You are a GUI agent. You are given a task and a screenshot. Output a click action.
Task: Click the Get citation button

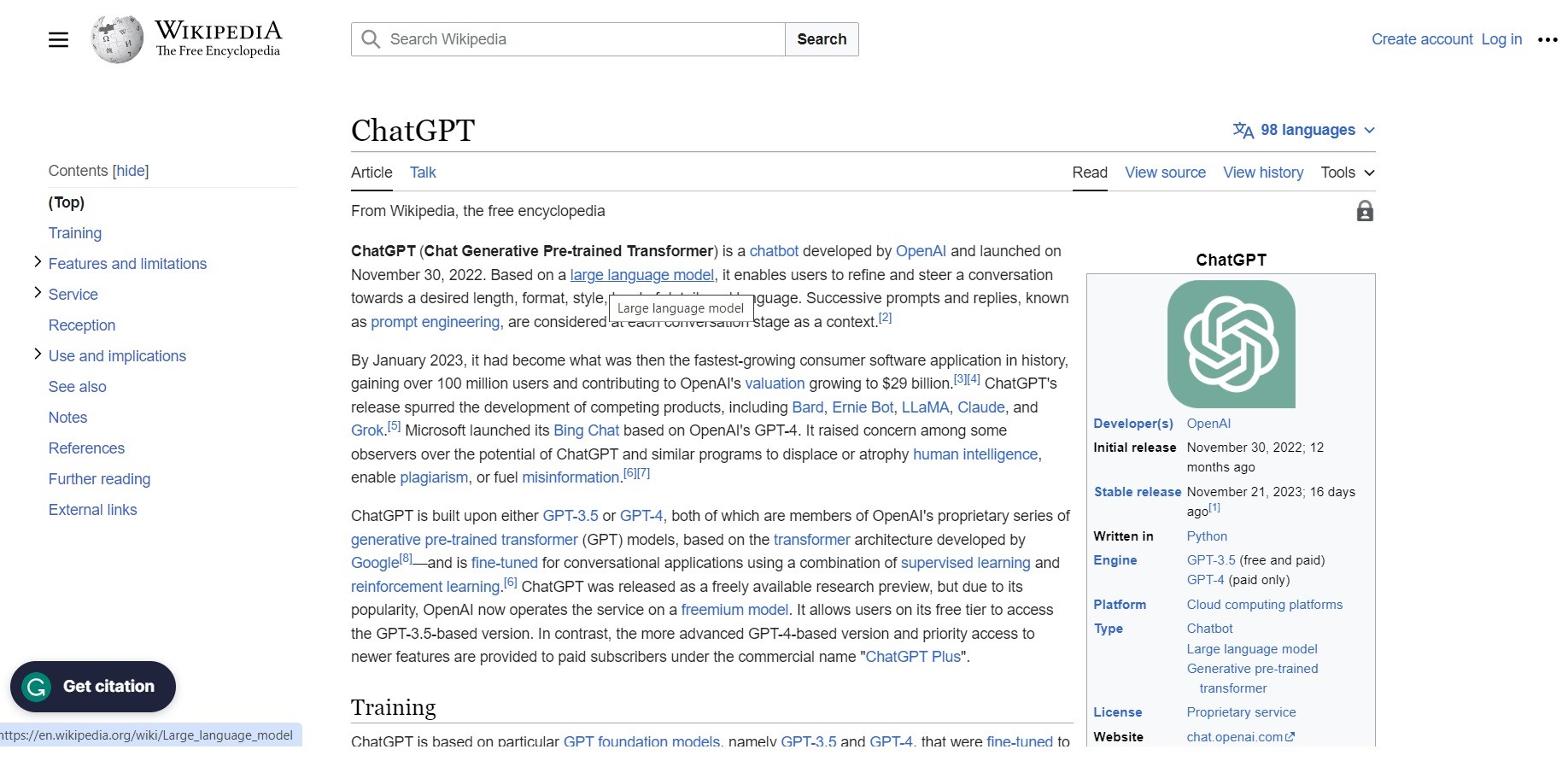[x=93, y=687]
